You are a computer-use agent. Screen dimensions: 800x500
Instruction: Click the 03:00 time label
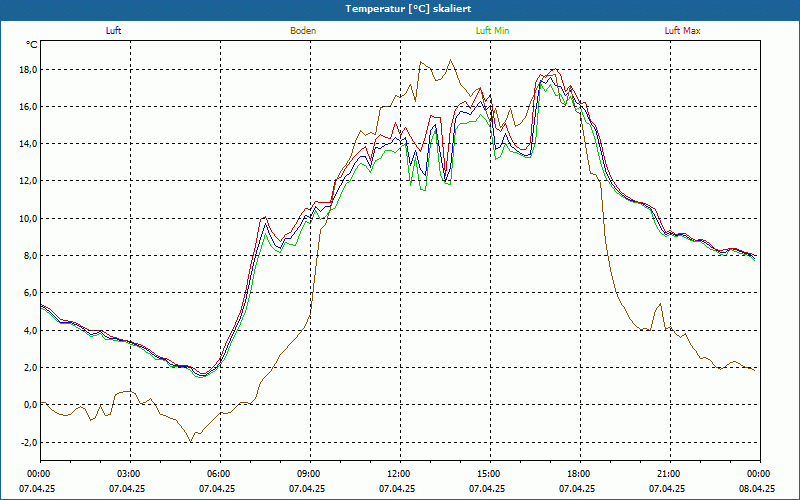click(131, 474)
